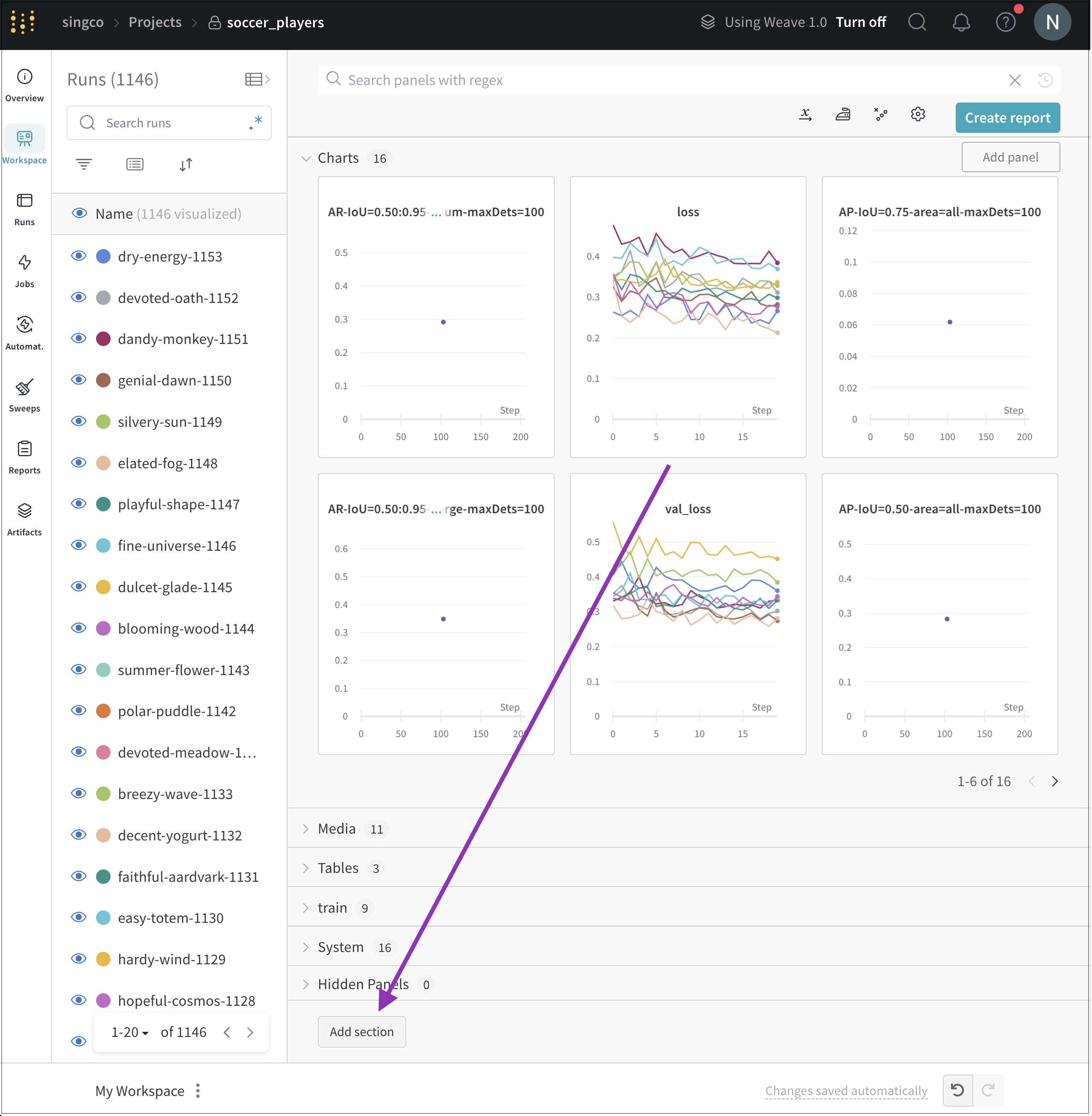Expand the runs table icon

(x=256, y=79)
